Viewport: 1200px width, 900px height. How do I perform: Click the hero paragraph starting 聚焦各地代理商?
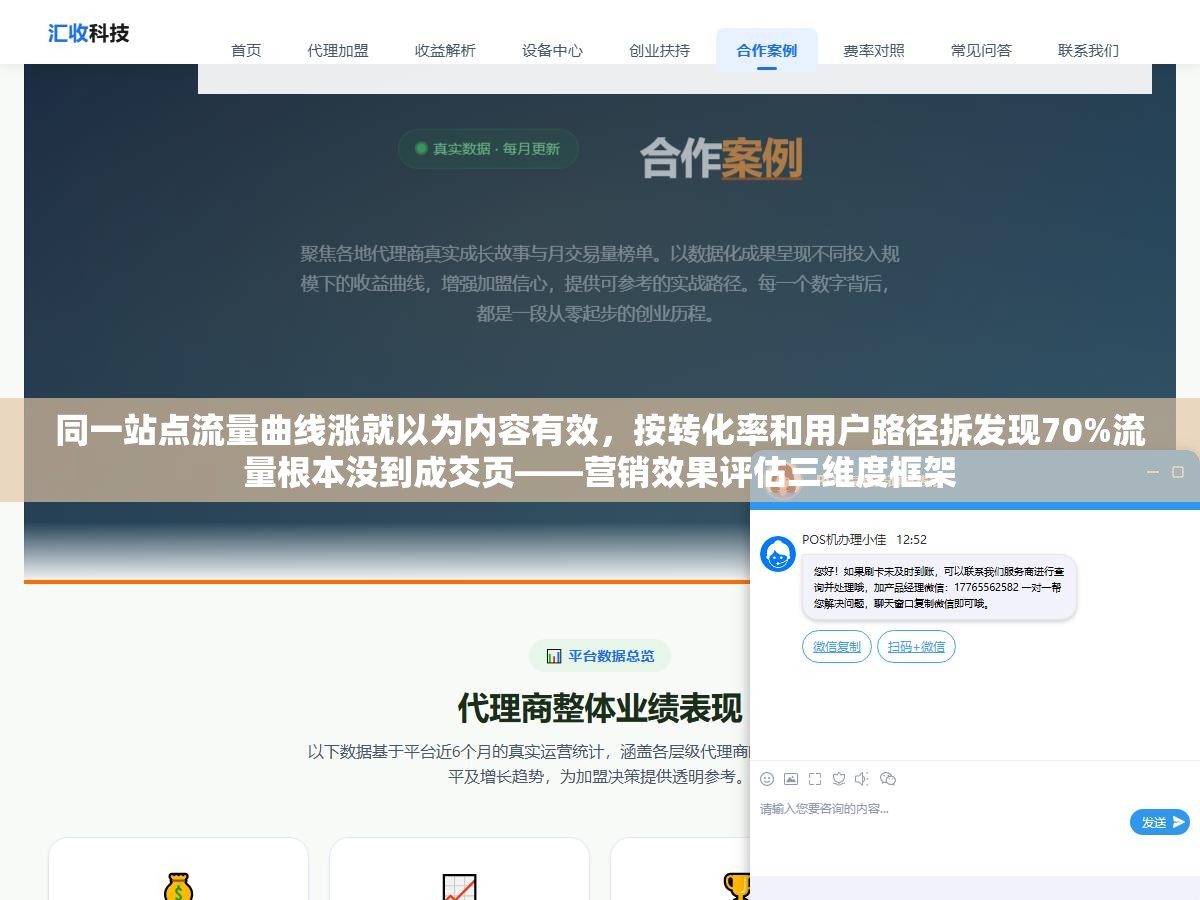(x=600, y=283)
